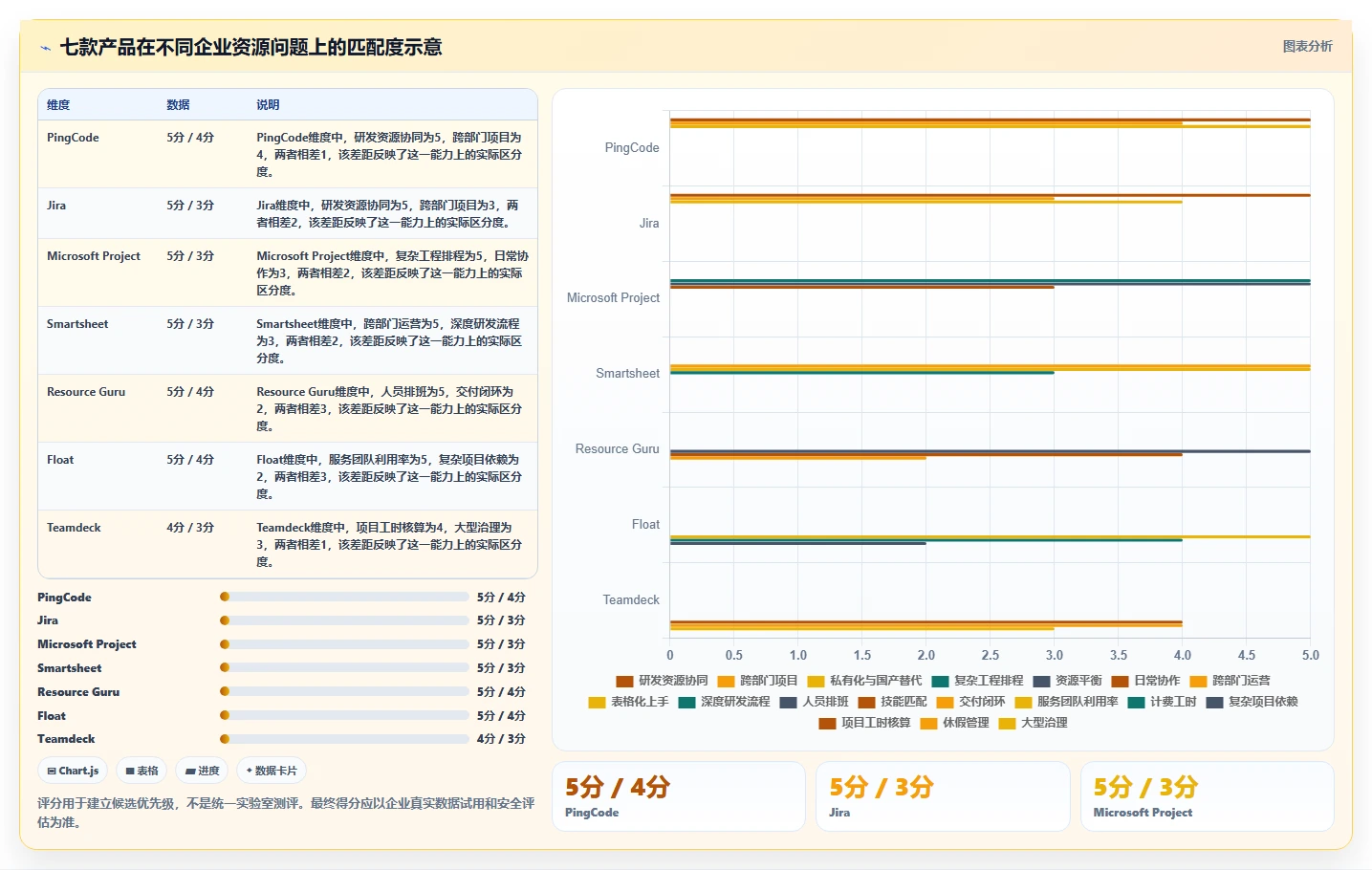Click the Microsoft Project chart axis label
Viewport: 1372px width, 870px height.
click(x=613, y=298)
